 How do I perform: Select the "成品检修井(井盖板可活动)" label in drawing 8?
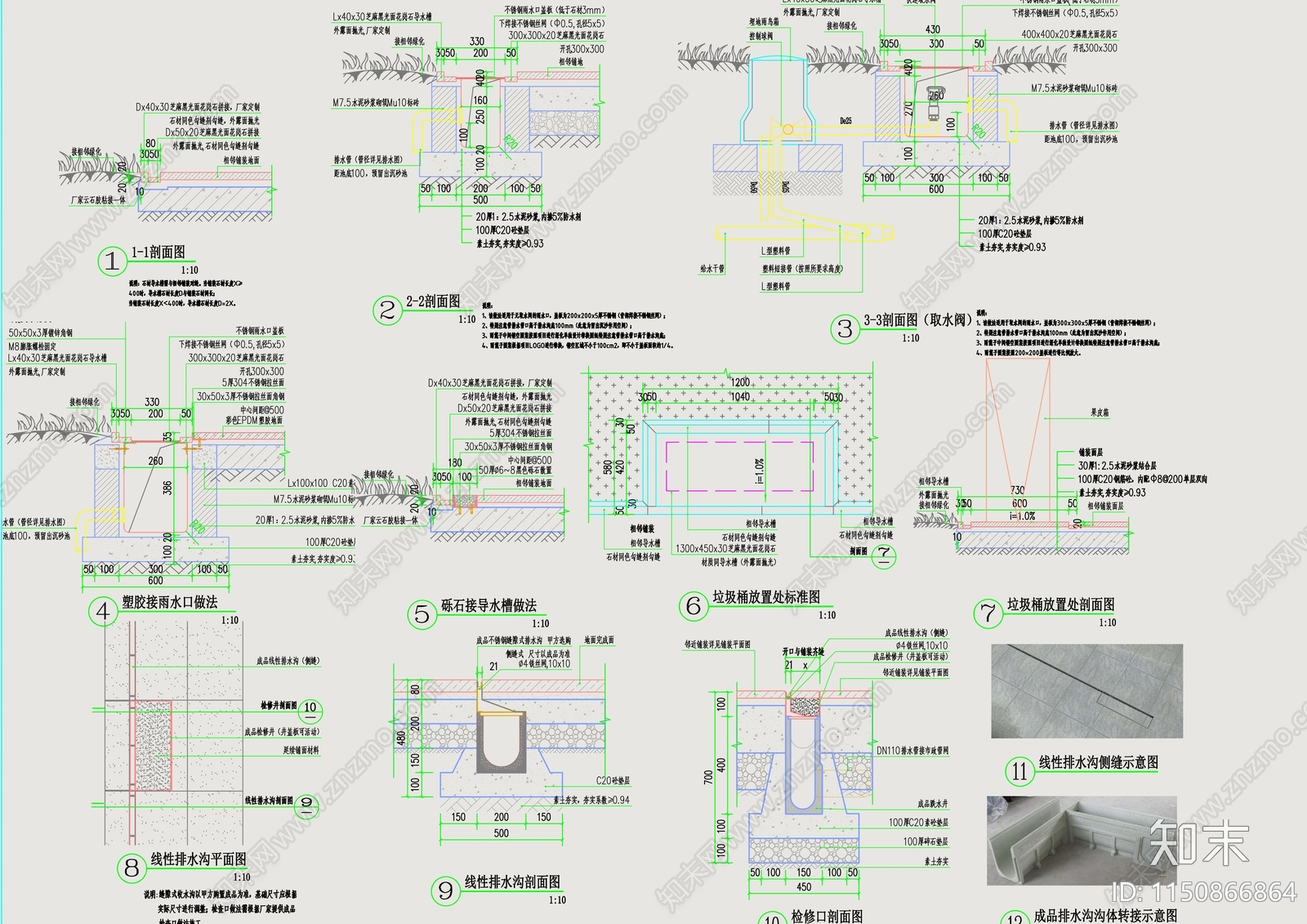pyautogui.click(x=283, y=733)
